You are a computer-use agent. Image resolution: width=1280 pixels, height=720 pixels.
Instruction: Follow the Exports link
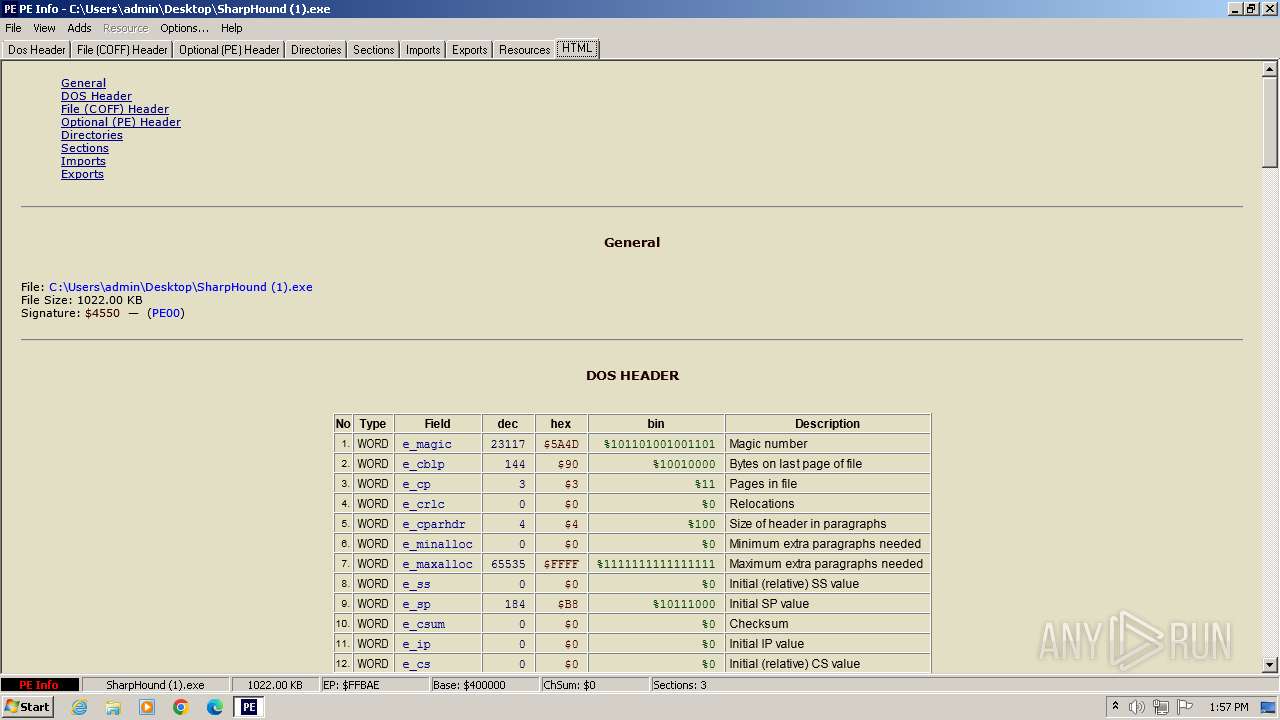point(82,174)
